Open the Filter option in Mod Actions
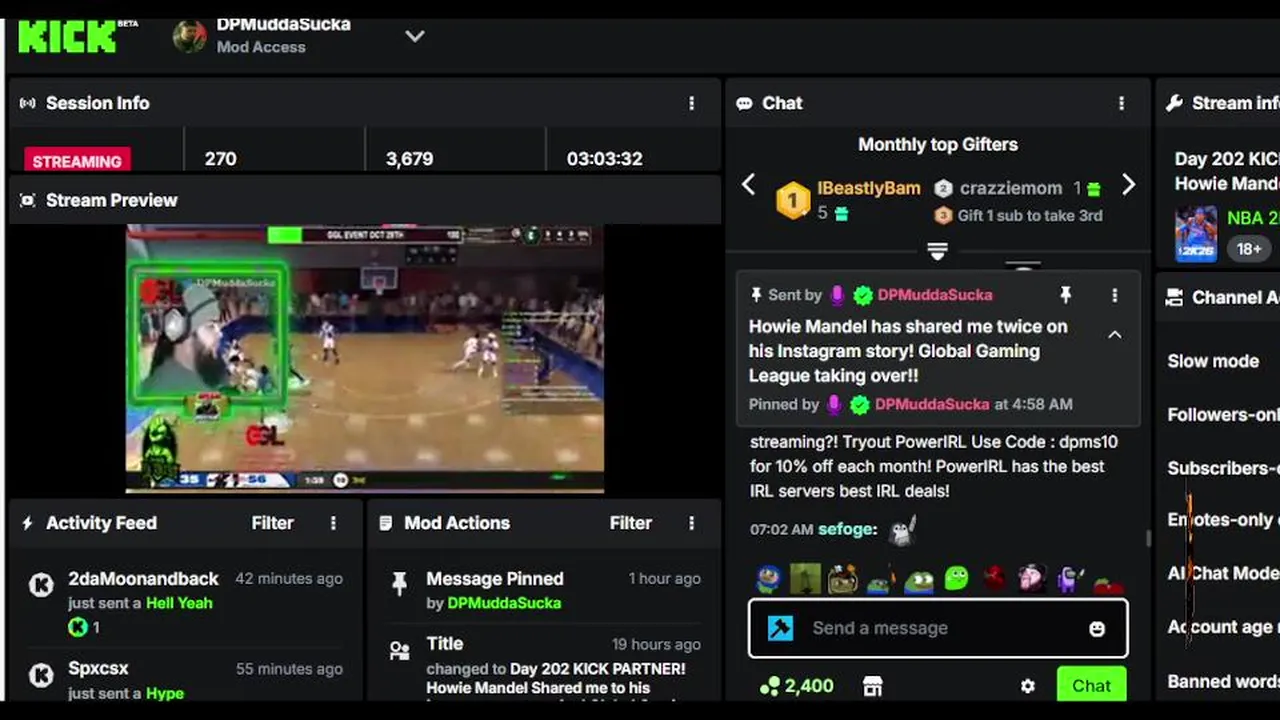This screenshot has height=720, width=1280. pyautogui.click(x=630, y=523)
